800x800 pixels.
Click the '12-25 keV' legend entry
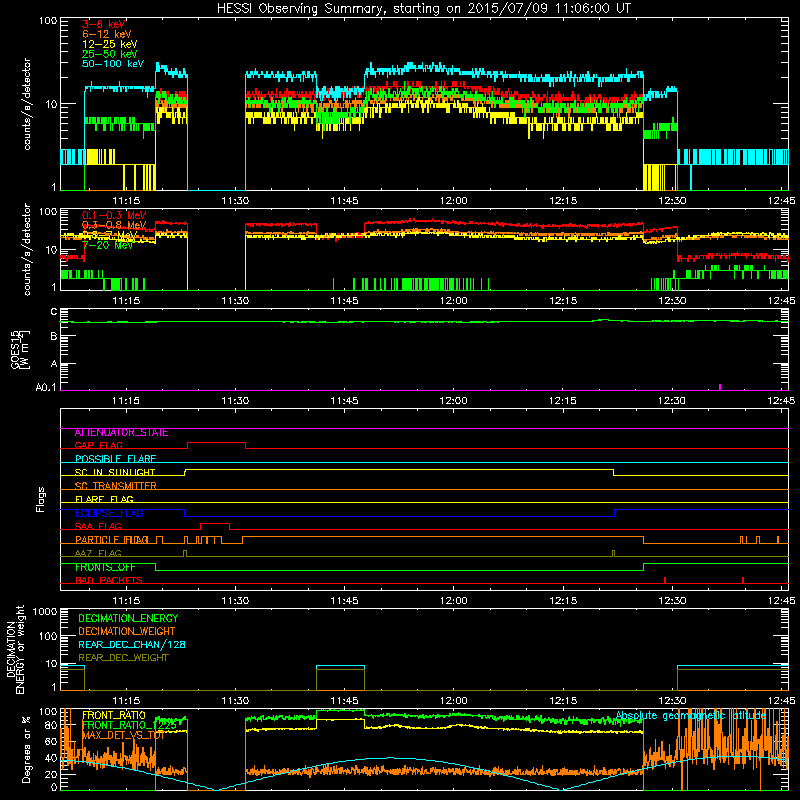(110, 44)
